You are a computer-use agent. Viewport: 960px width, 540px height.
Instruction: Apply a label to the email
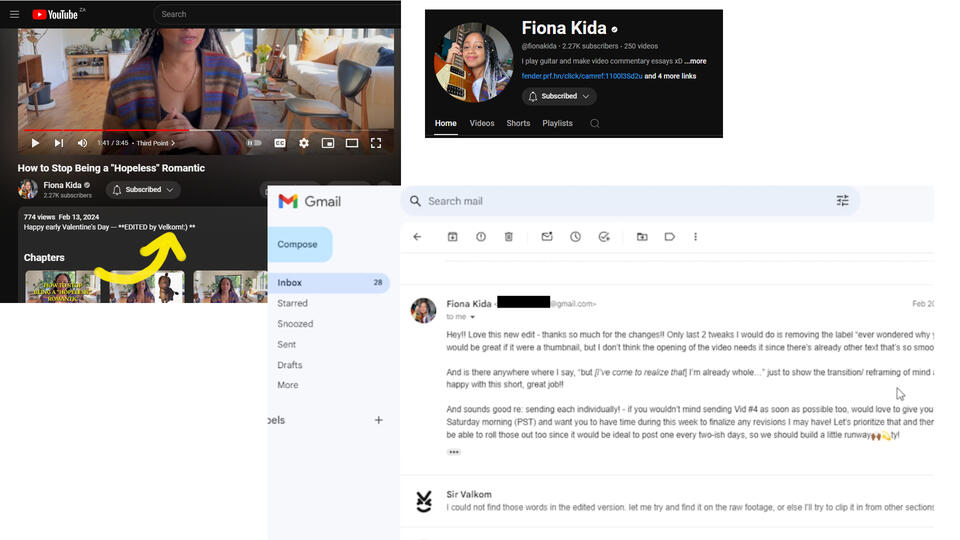pyautogui.click(x=669, y=237)
